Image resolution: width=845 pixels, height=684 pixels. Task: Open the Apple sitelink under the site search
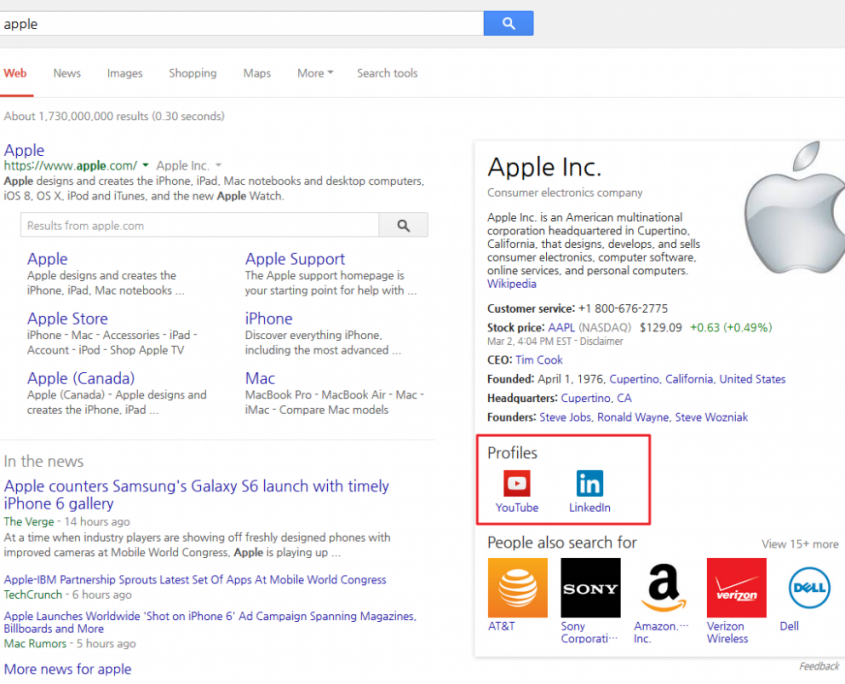coord(47,259)
